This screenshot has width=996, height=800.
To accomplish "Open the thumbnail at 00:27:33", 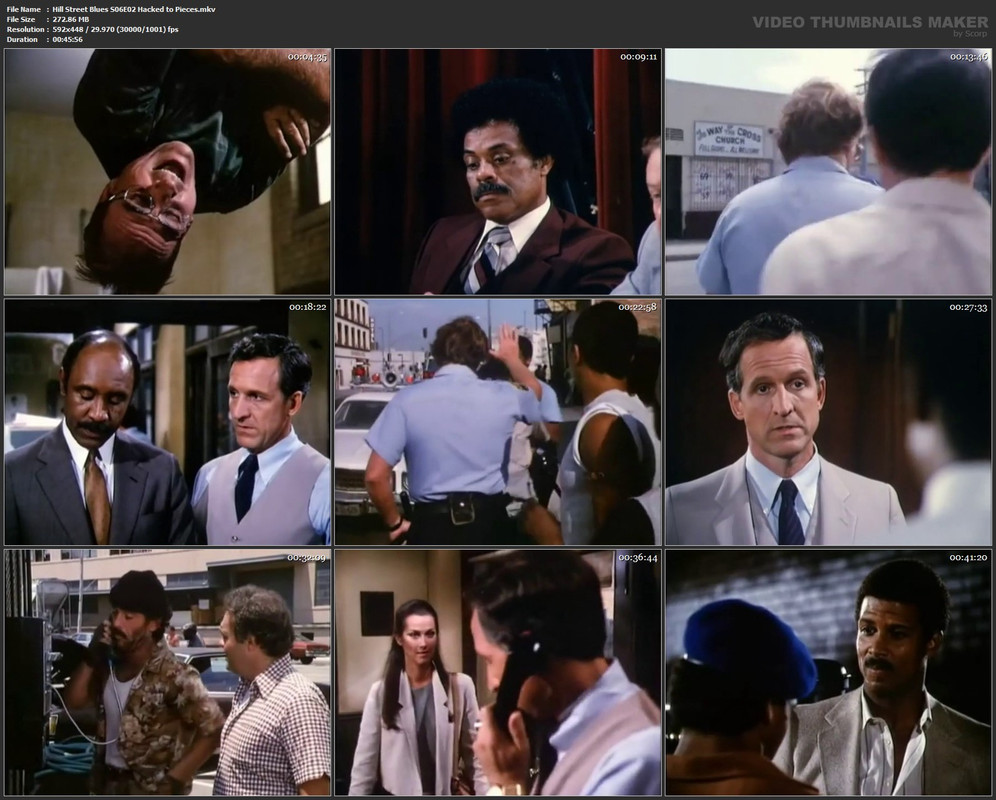I will tap(828, 422).
